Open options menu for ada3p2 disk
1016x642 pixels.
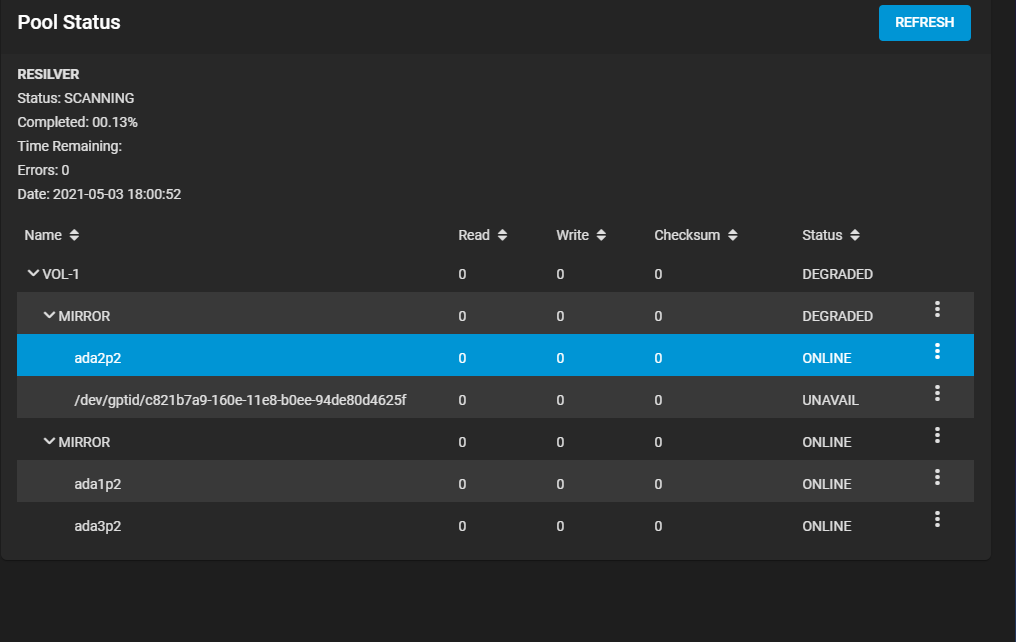click(x=937, y=519)
